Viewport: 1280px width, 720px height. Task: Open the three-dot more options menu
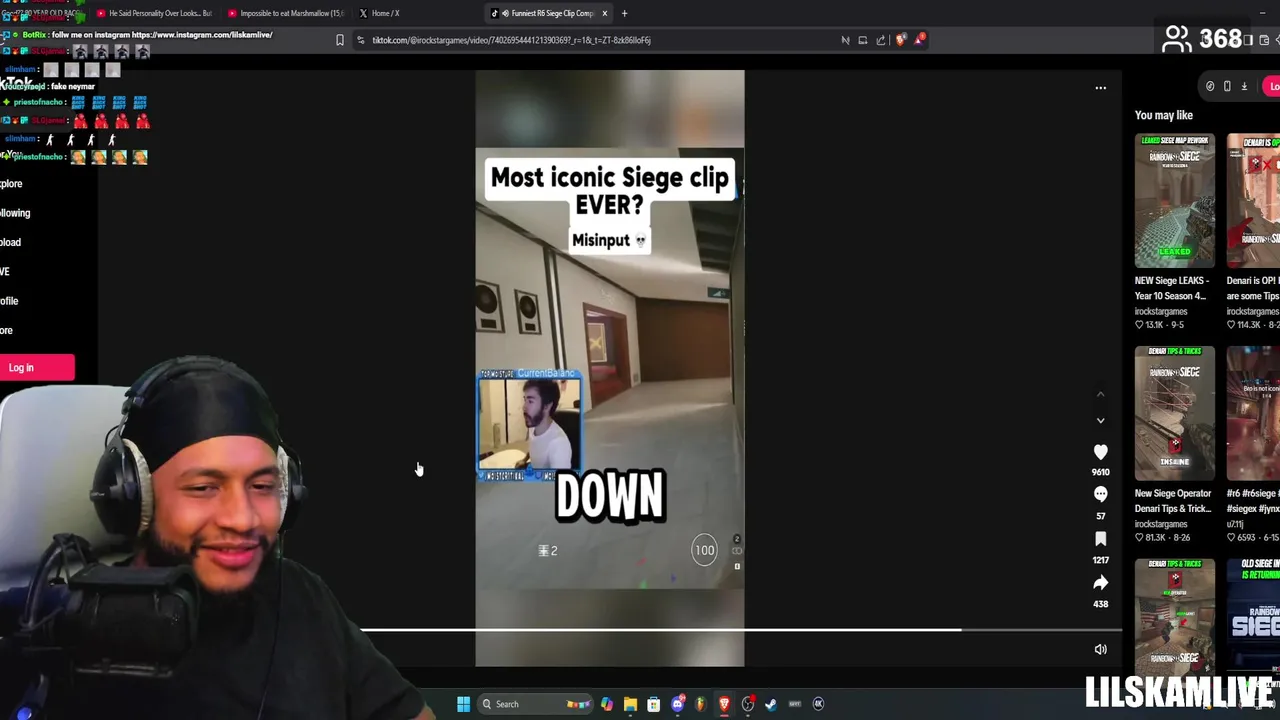click(x=1100, y=88)
